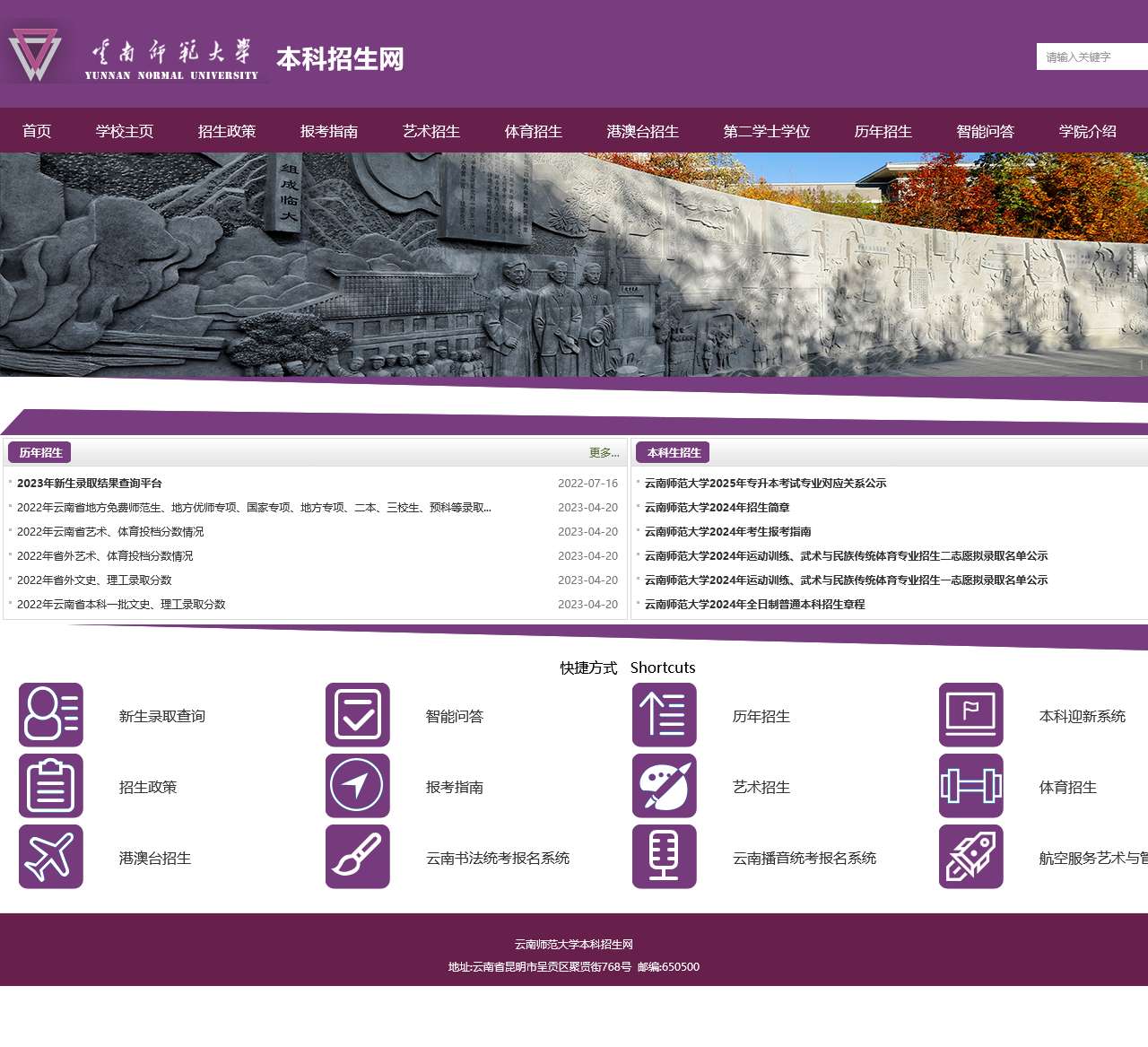Click 历年招生 panel header tab
1148x1047 pixels.
tap(40, 452)
